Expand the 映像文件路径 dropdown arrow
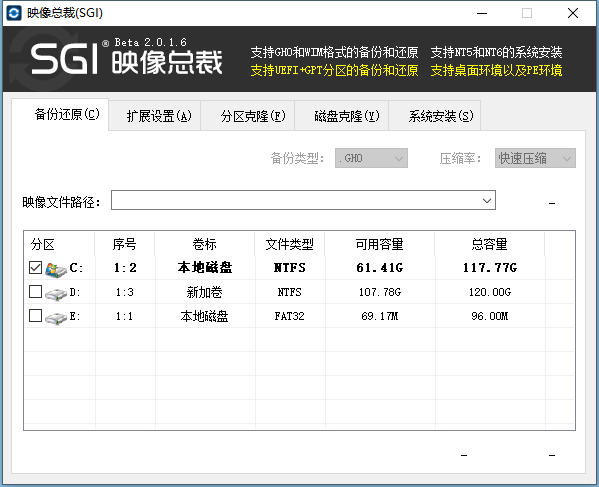This screenshot has height=487, width=599. (x=487, y=201)
